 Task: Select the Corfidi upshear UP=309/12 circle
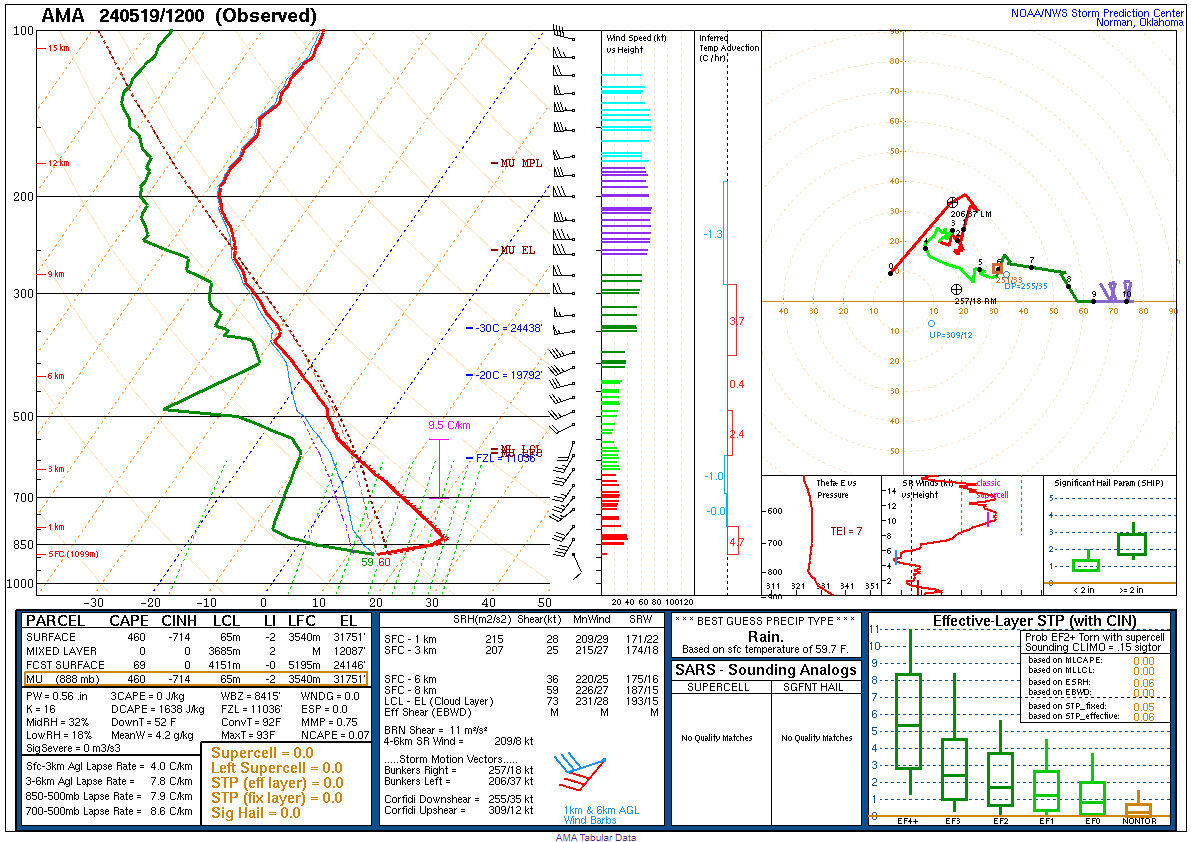931,323
